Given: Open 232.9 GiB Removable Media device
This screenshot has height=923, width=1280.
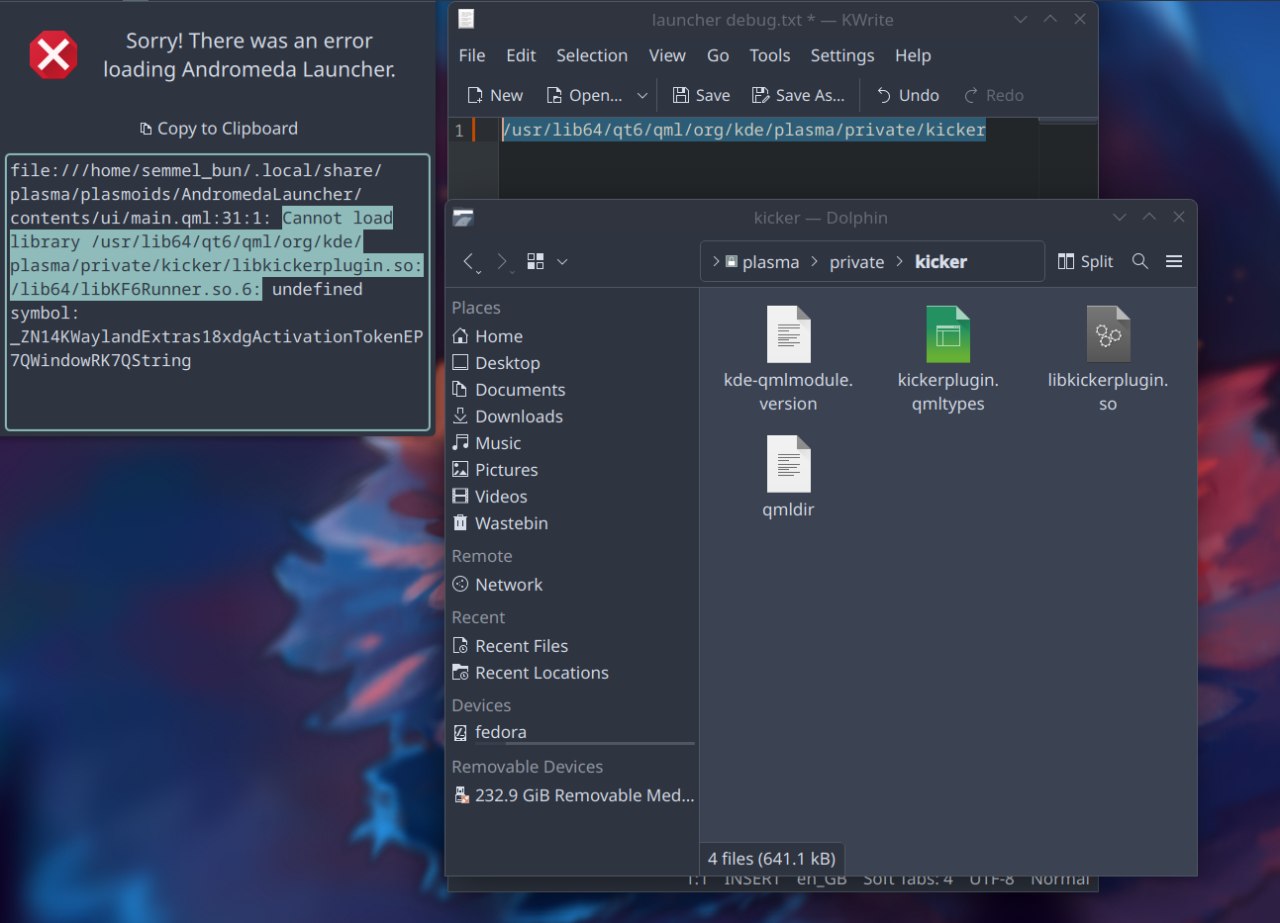Looking at the screenshot, I should [572, 796].
